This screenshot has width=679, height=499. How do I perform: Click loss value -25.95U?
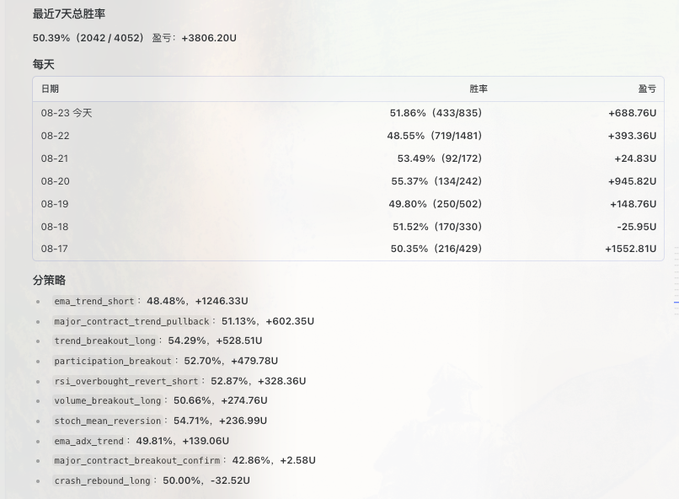click(637, 227)
